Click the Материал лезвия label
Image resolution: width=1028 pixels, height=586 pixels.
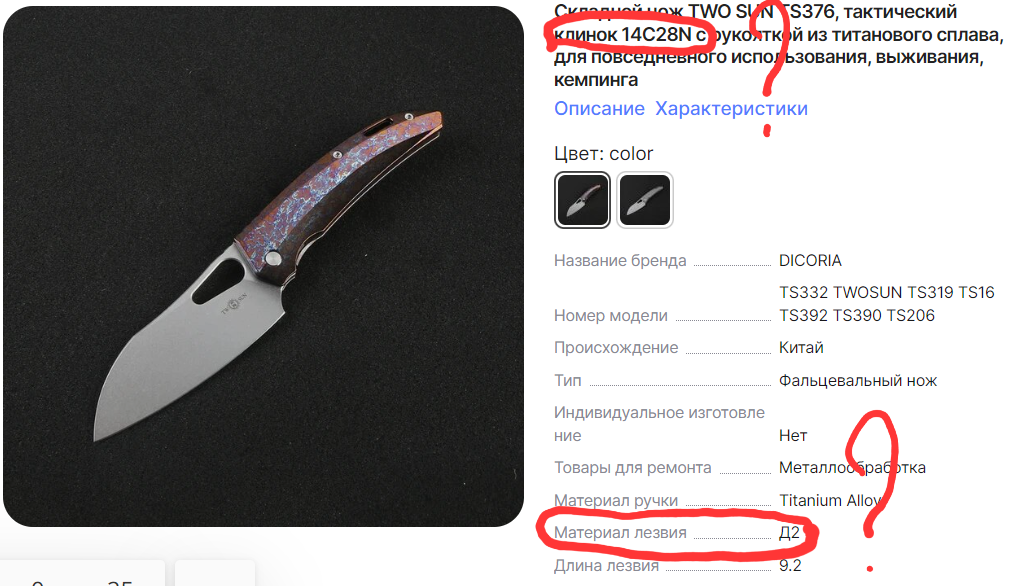(620, 533)
